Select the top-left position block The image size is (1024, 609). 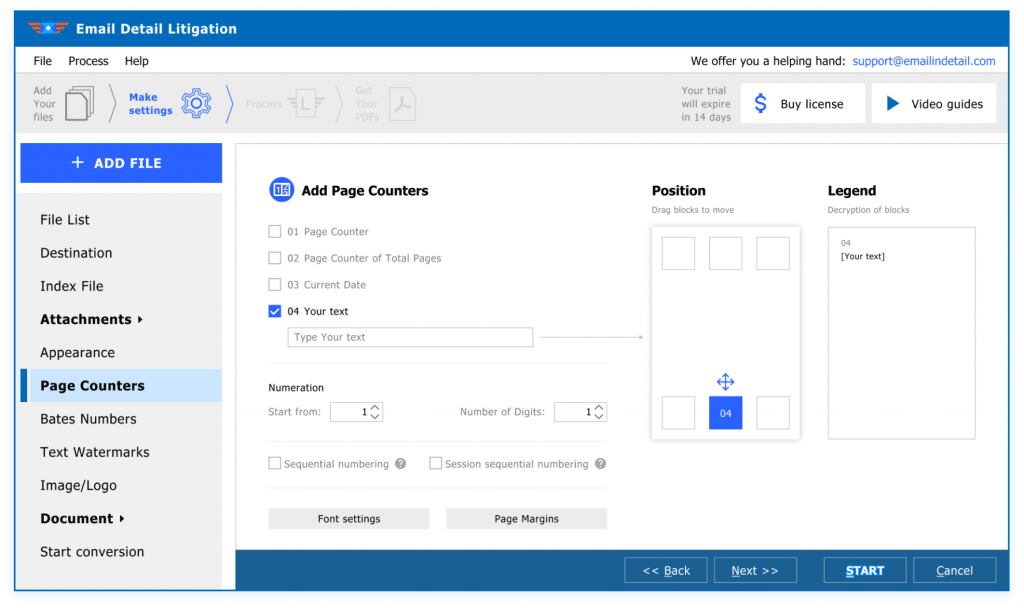(x=678, y=253)
